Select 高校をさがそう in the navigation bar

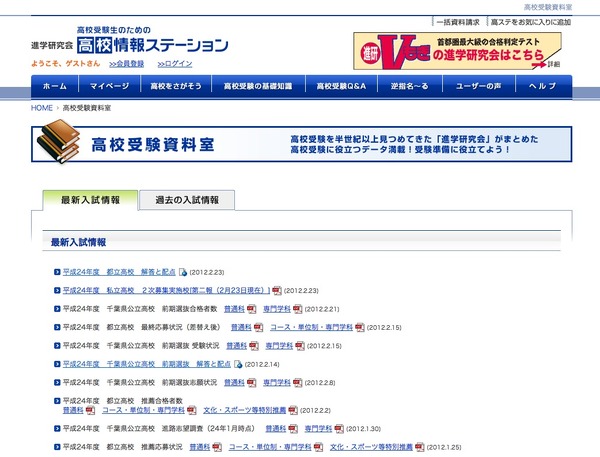coord(176,86)
